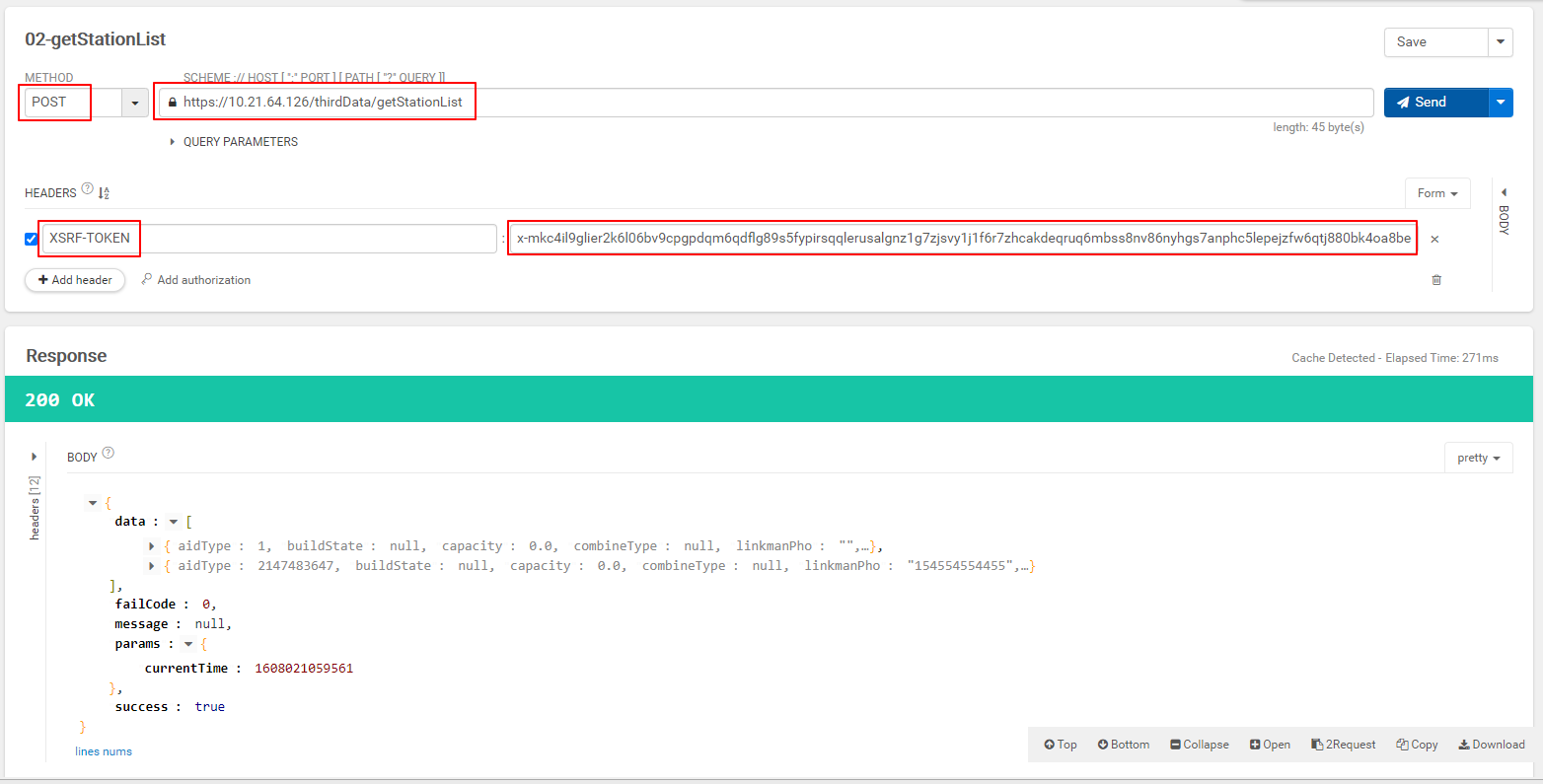Click the success value true
This screenshot has height=784, width=1543.
coord(209,707)
